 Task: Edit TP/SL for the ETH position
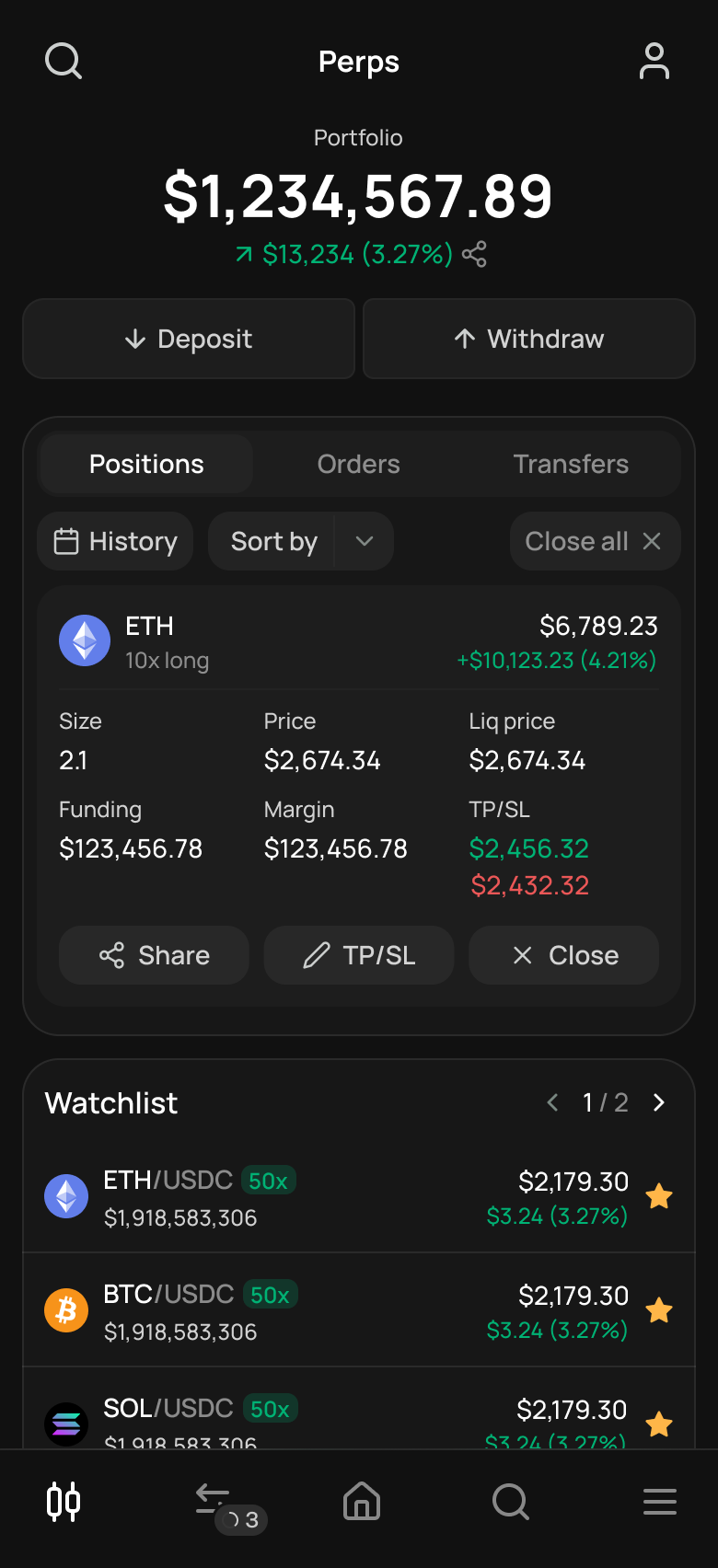pyautogui.click(x=359, y=955)
